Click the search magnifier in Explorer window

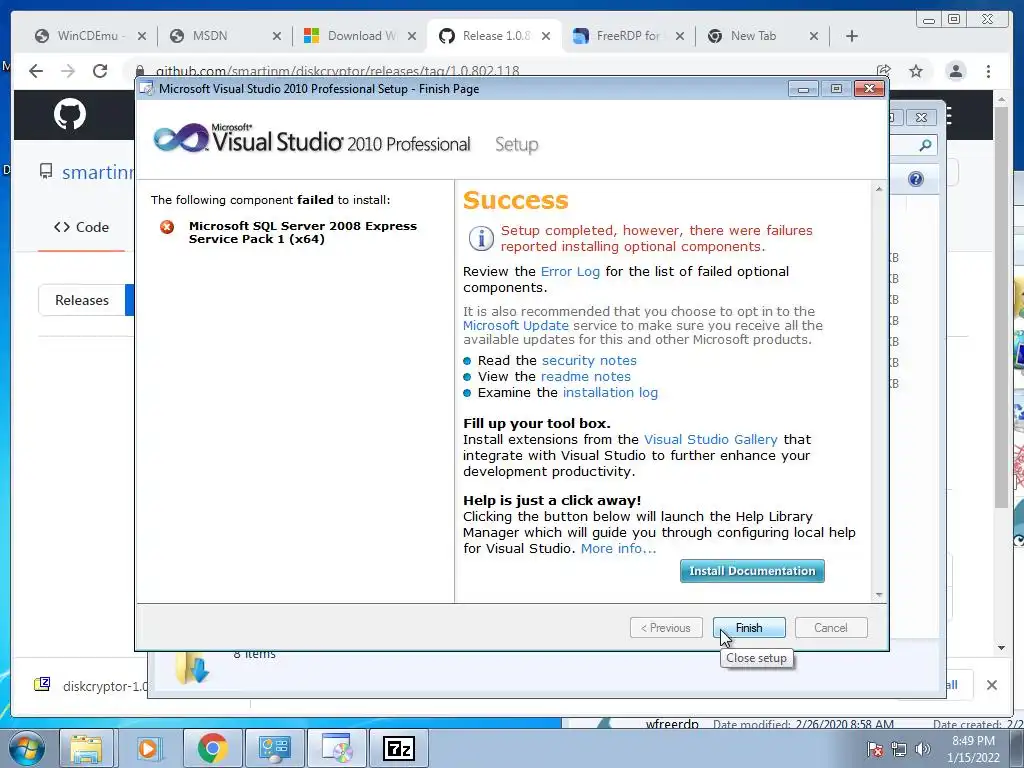pyautogui.click(x=925, y=145)
